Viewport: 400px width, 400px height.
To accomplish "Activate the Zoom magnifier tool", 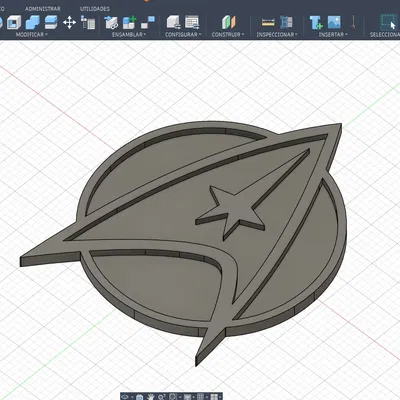I will (x=161, y=397).
